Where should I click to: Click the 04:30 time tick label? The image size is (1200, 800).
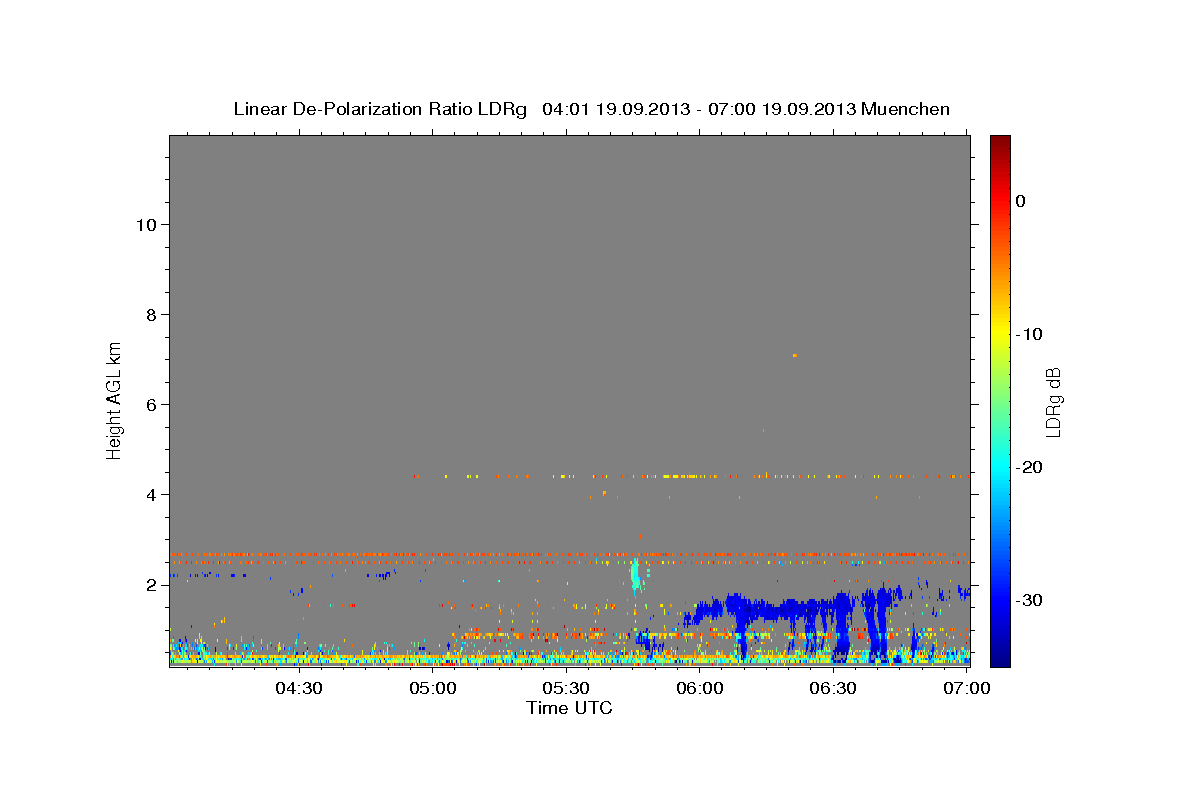298,689
